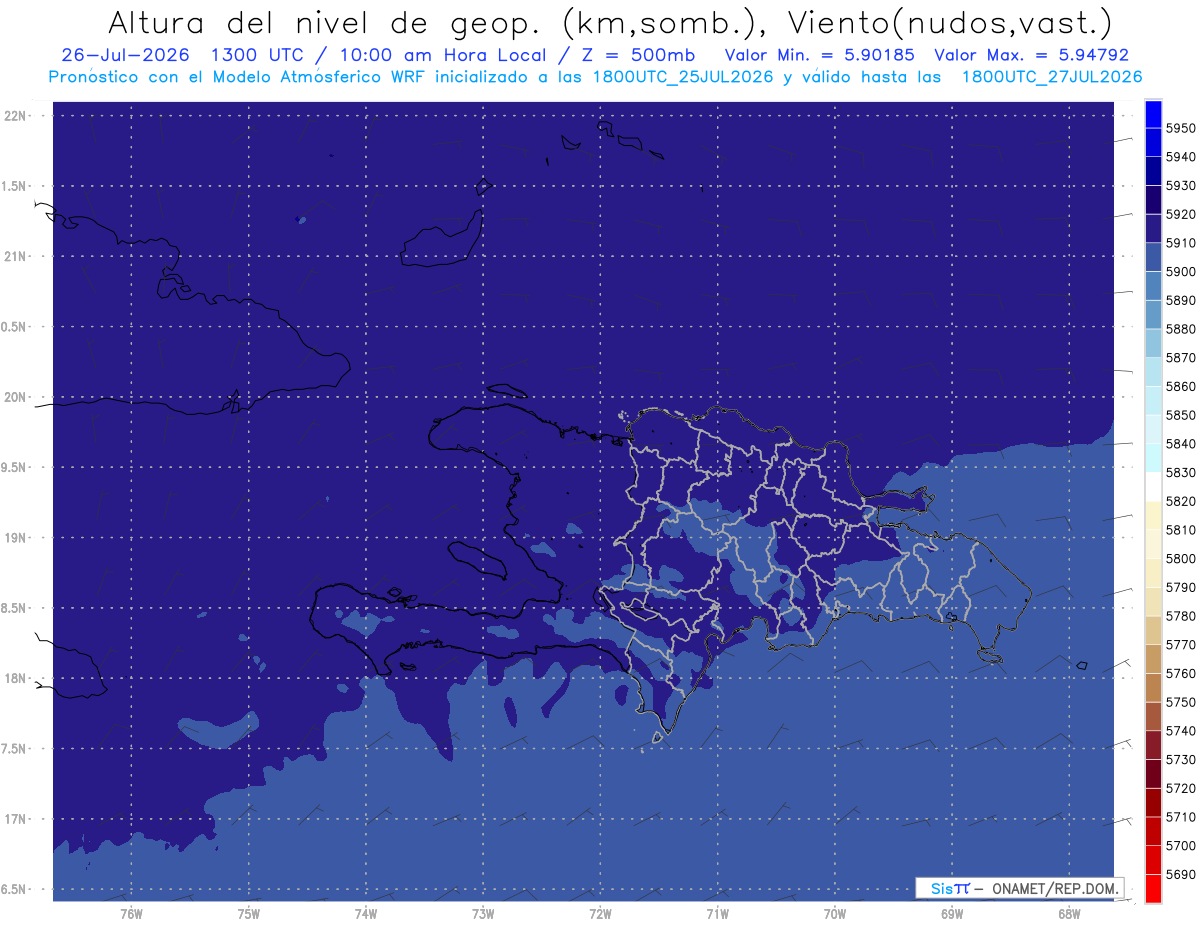Click the 5700 value on the color scale
Viewport: 1200px width, 927px height.
(x=1180, y=845)
